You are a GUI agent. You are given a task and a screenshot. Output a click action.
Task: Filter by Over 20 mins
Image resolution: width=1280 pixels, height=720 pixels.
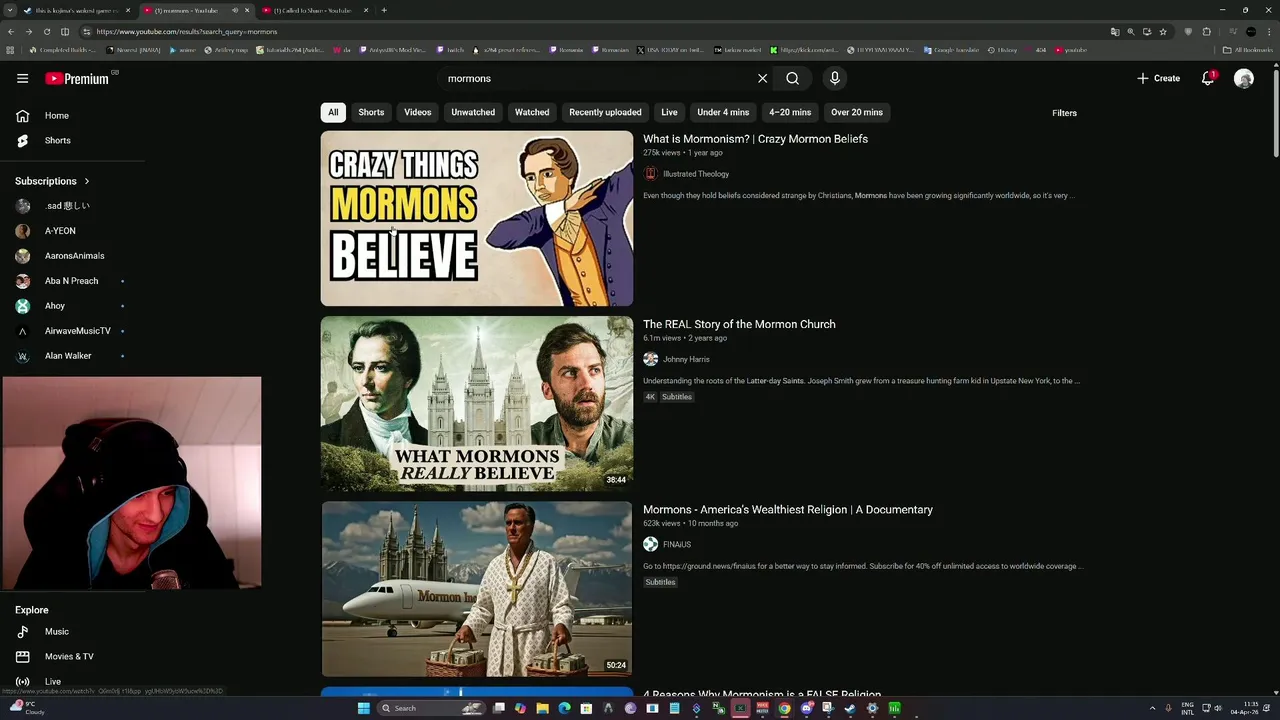[x=857, y=112]
